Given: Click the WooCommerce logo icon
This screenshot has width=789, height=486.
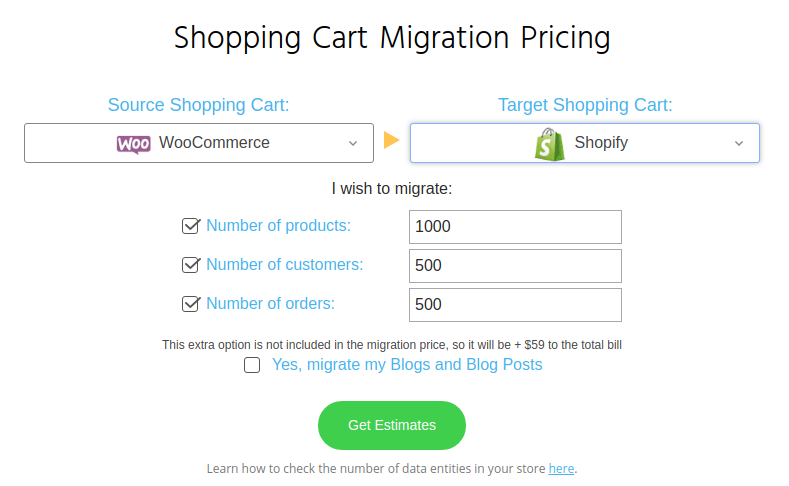Looking at the screenshot, I should point(133,144).
